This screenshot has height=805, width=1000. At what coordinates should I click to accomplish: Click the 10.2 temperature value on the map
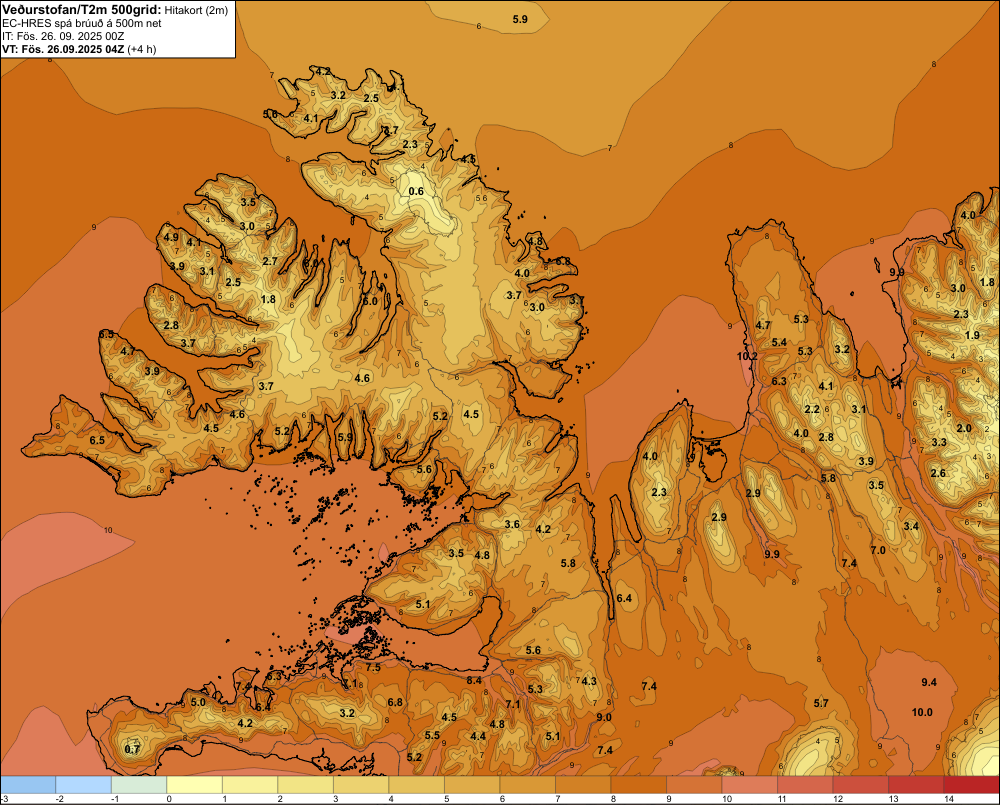coord(747,356)
